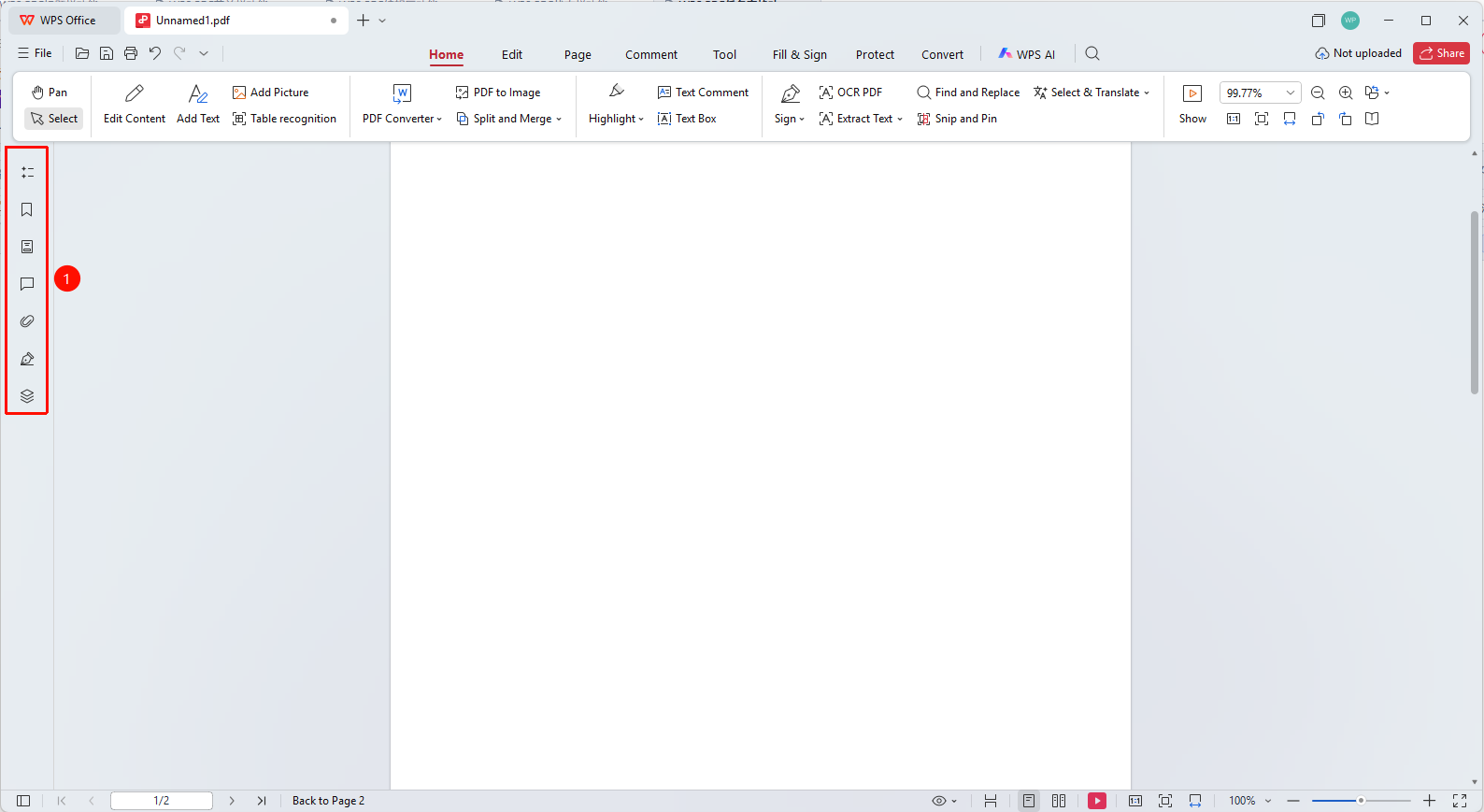Toggle the sidebar panel from status bar
The width and height of the screenshot is (1484, 812).
(x=23, y=801)
